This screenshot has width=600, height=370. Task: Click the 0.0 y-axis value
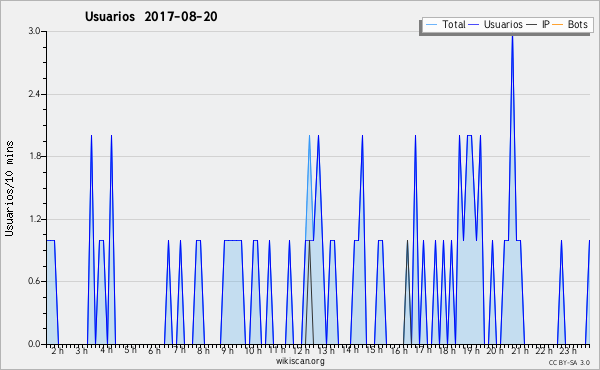pyautogui.click(x=34, y=344)
